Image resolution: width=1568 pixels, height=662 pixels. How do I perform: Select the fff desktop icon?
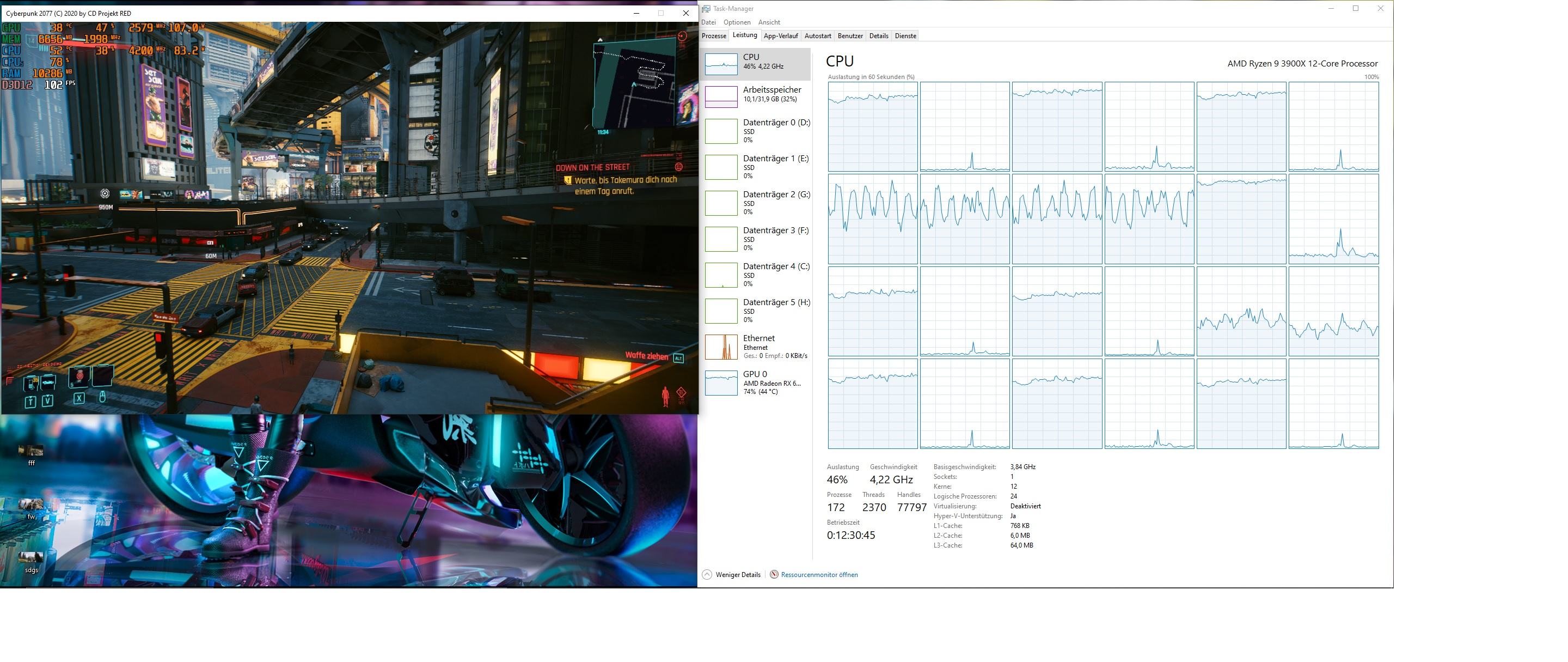[31, 451]
